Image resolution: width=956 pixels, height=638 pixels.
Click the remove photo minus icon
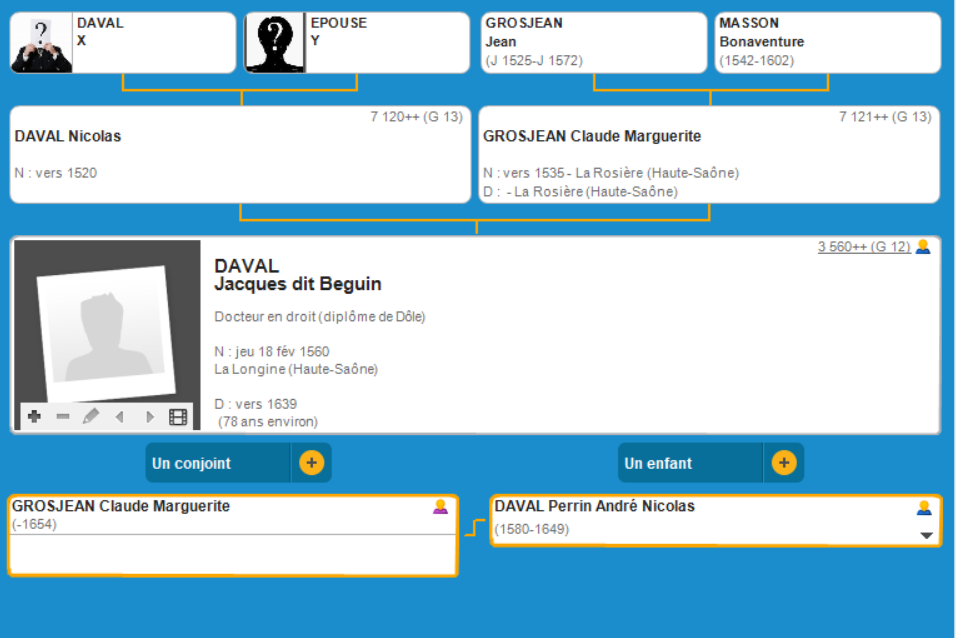(x=63, y=417)
